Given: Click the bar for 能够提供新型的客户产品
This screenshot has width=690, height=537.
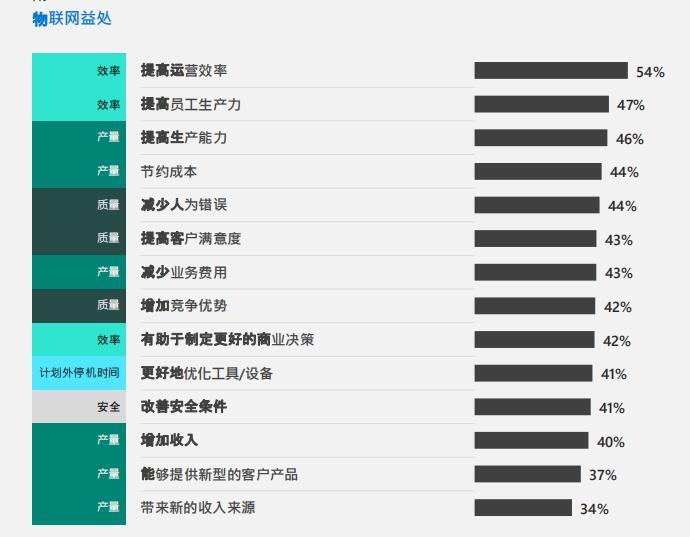Looking at the screenshot, I should 527,474.
